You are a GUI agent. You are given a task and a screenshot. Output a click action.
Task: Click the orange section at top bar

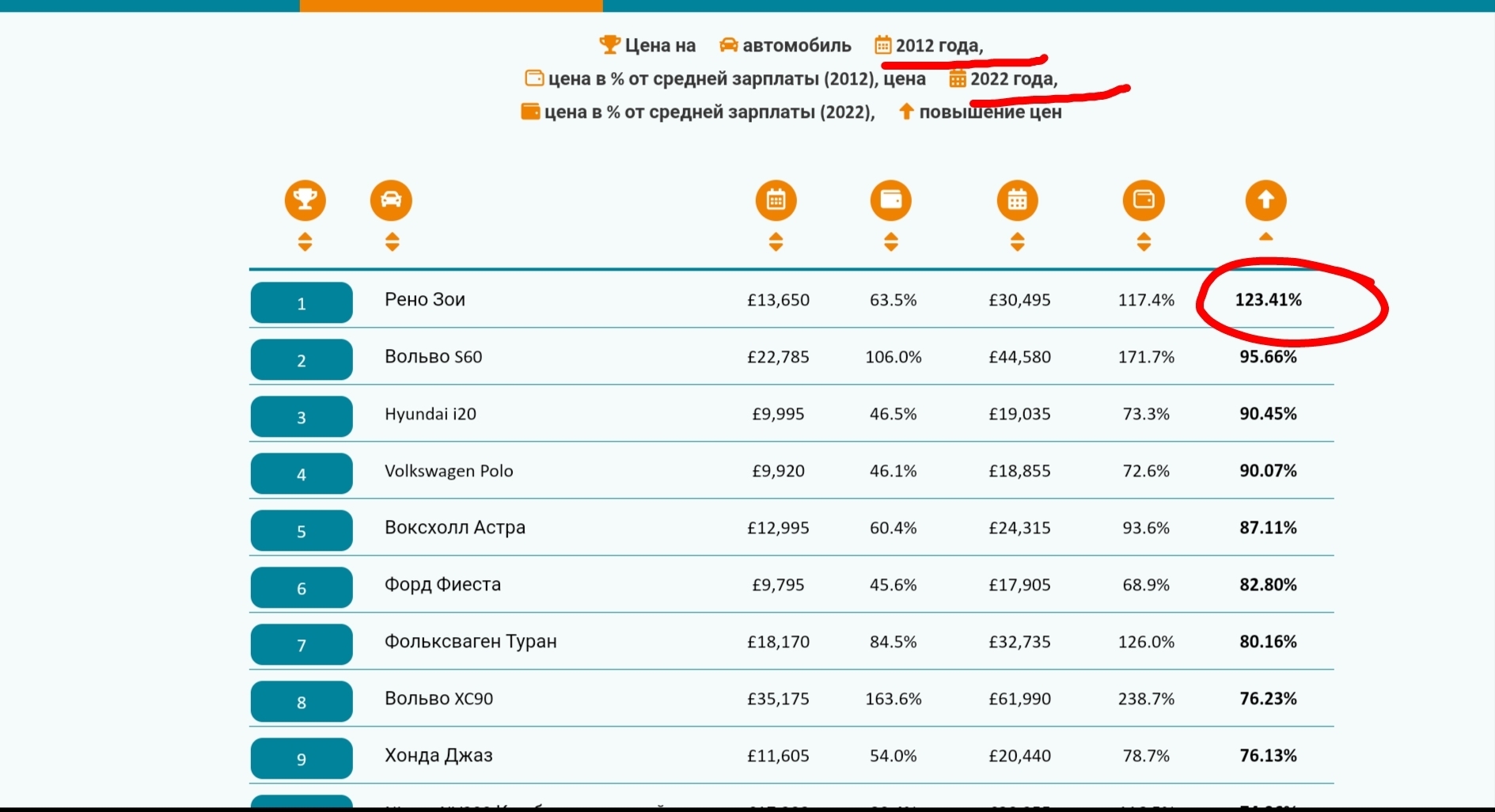451,6
